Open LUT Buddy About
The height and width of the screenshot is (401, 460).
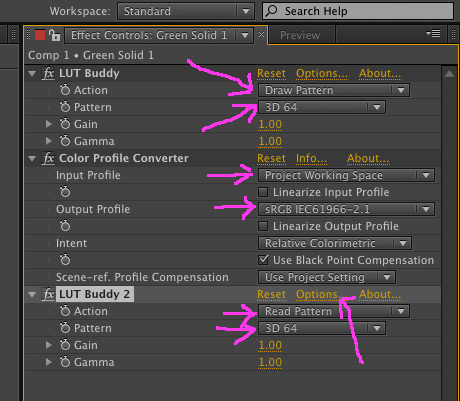(x=380, y=73)
